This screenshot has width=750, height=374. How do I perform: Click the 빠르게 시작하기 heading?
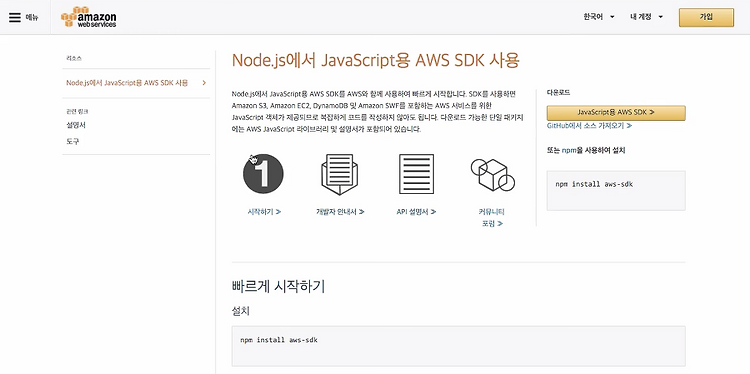278,286
